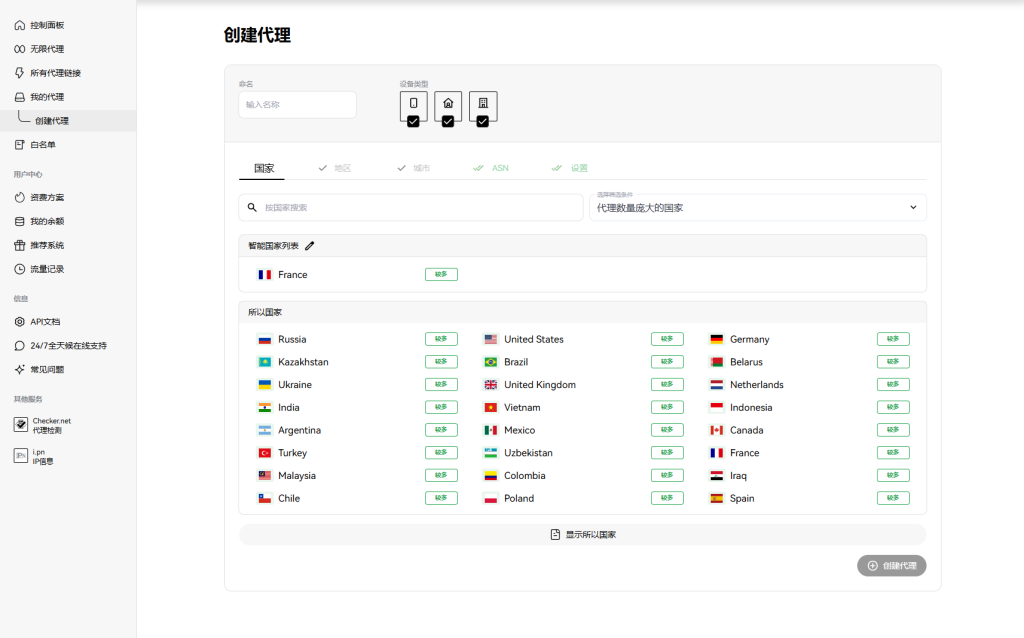Open 控制面板 from the sidebar
The width and height of the screenshot is (1024, 638).
pos(46,25)
